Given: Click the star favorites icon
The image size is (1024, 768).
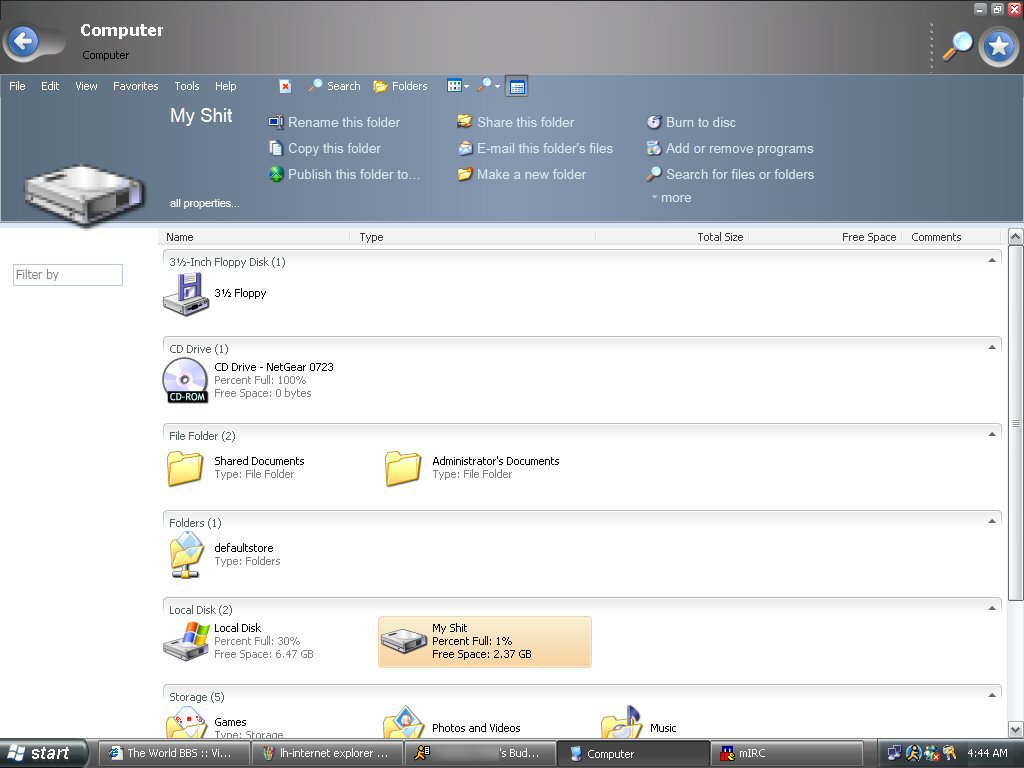Looking at the screenshot, I should (997, 46).
